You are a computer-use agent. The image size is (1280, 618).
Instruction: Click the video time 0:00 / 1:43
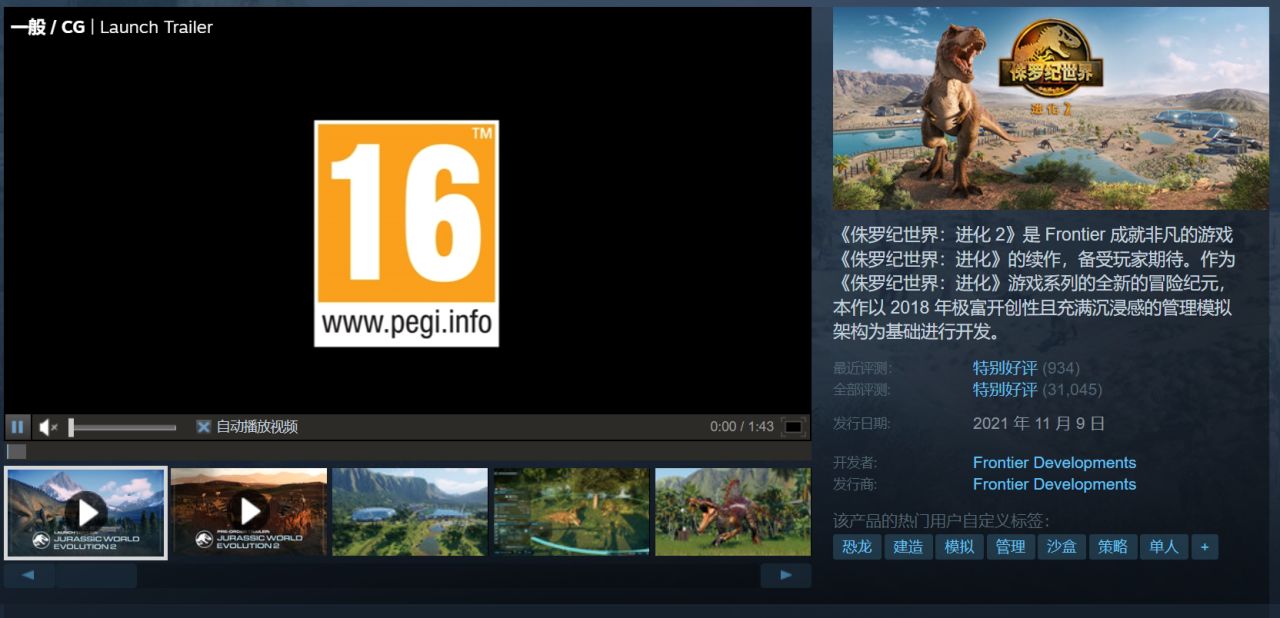742,427
